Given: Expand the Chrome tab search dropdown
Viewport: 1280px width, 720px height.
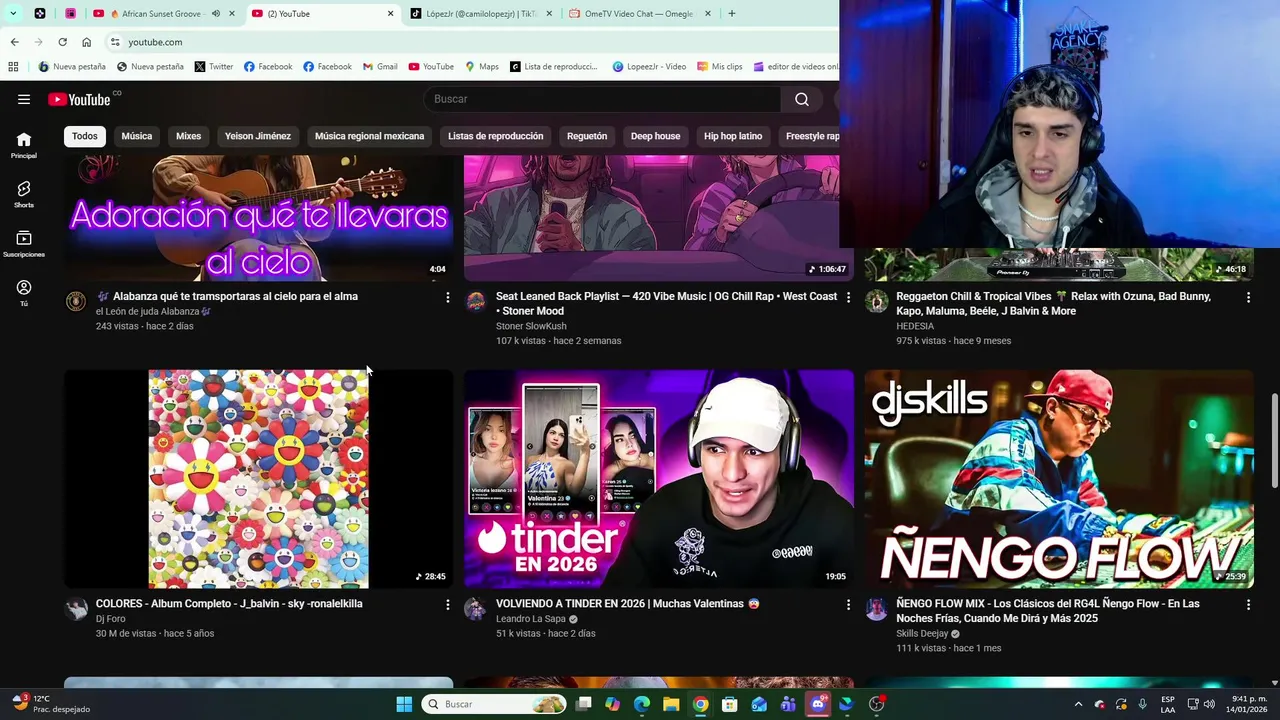Looking at the screenshot, I should point(13,14).
